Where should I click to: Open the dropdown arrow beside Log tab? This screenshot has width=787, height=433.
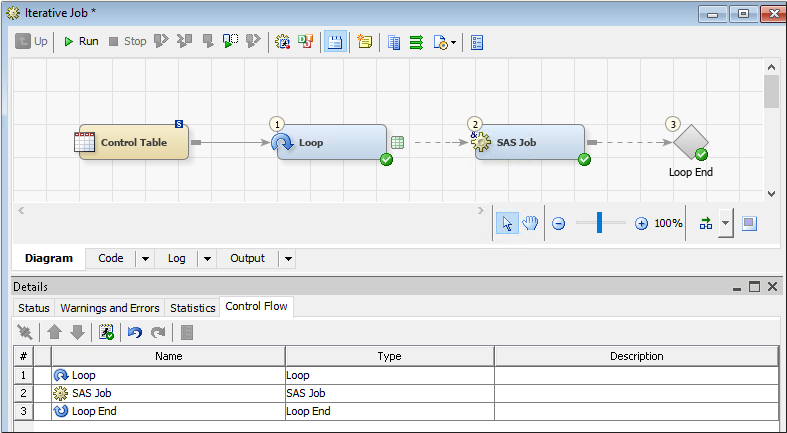(207, 258)
